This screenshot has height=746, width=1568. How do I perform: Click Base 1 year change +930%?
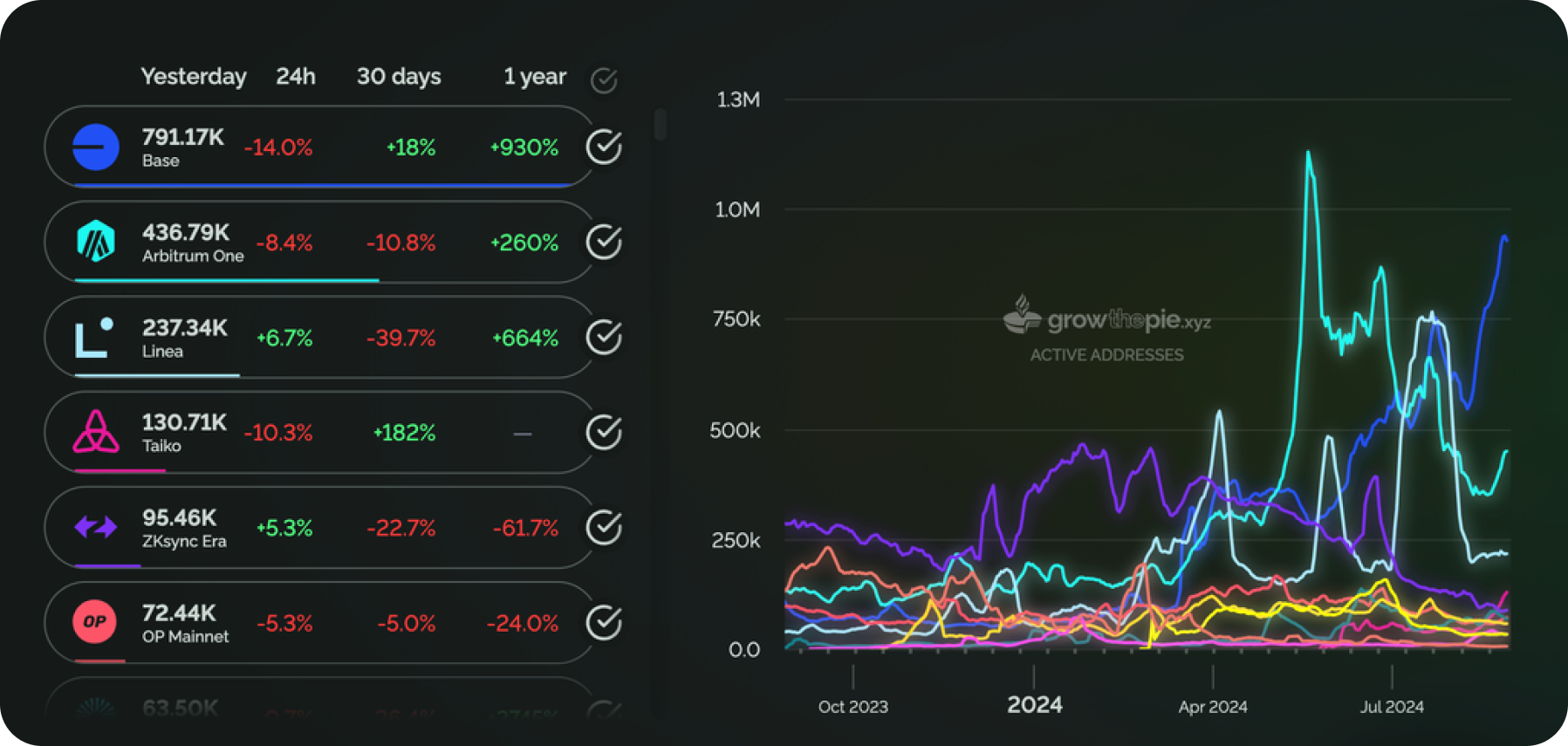524,147
